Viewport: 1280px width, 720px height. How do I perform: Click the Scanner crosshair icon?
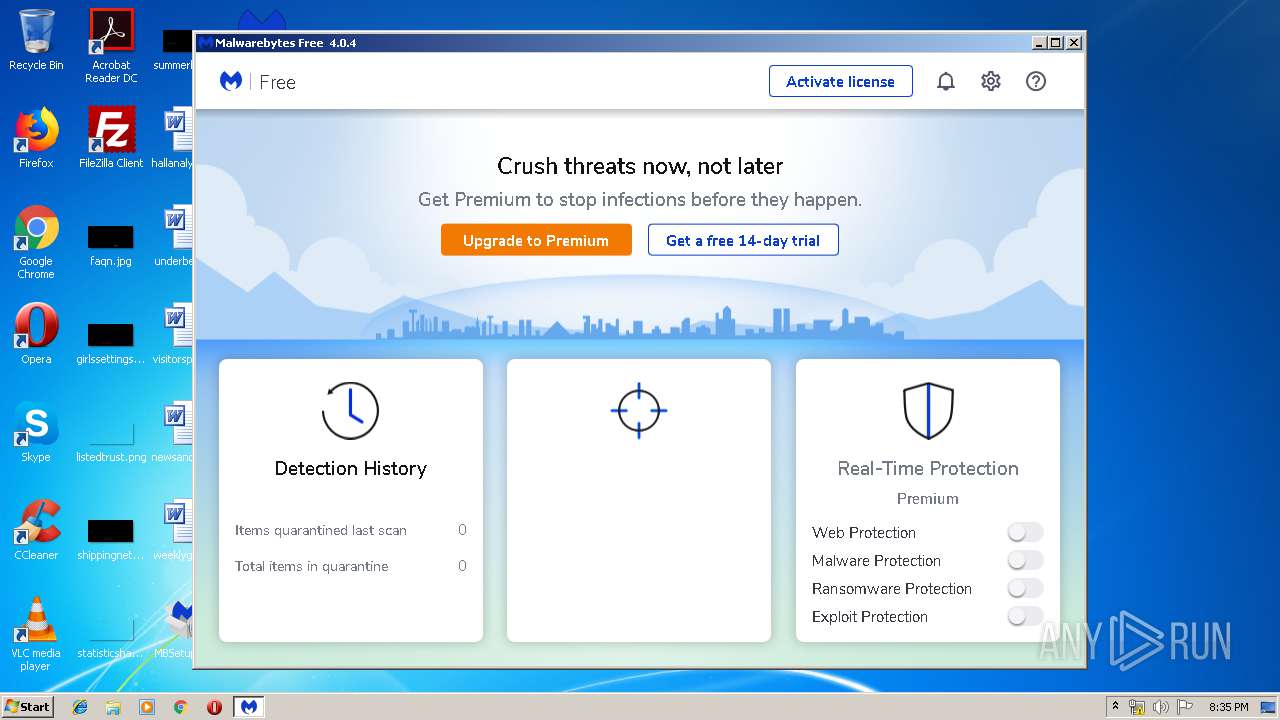click(x=639, y=410)
